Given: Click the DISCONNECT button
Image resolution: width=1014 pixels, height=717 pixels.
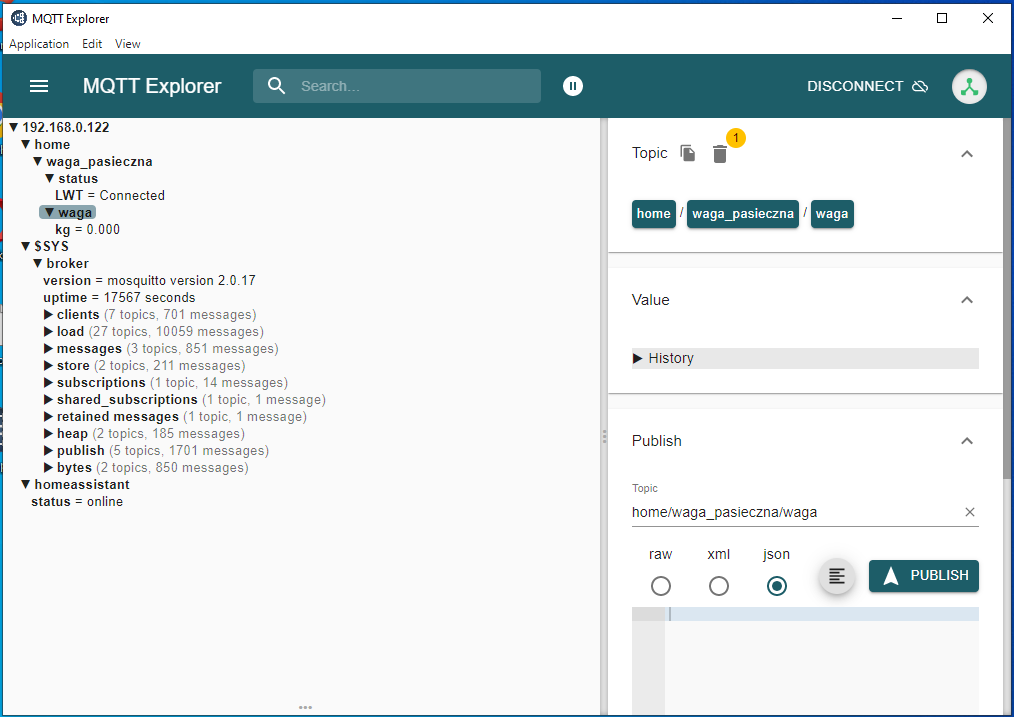Looking at the screenshot, I should tap(867, 86).
